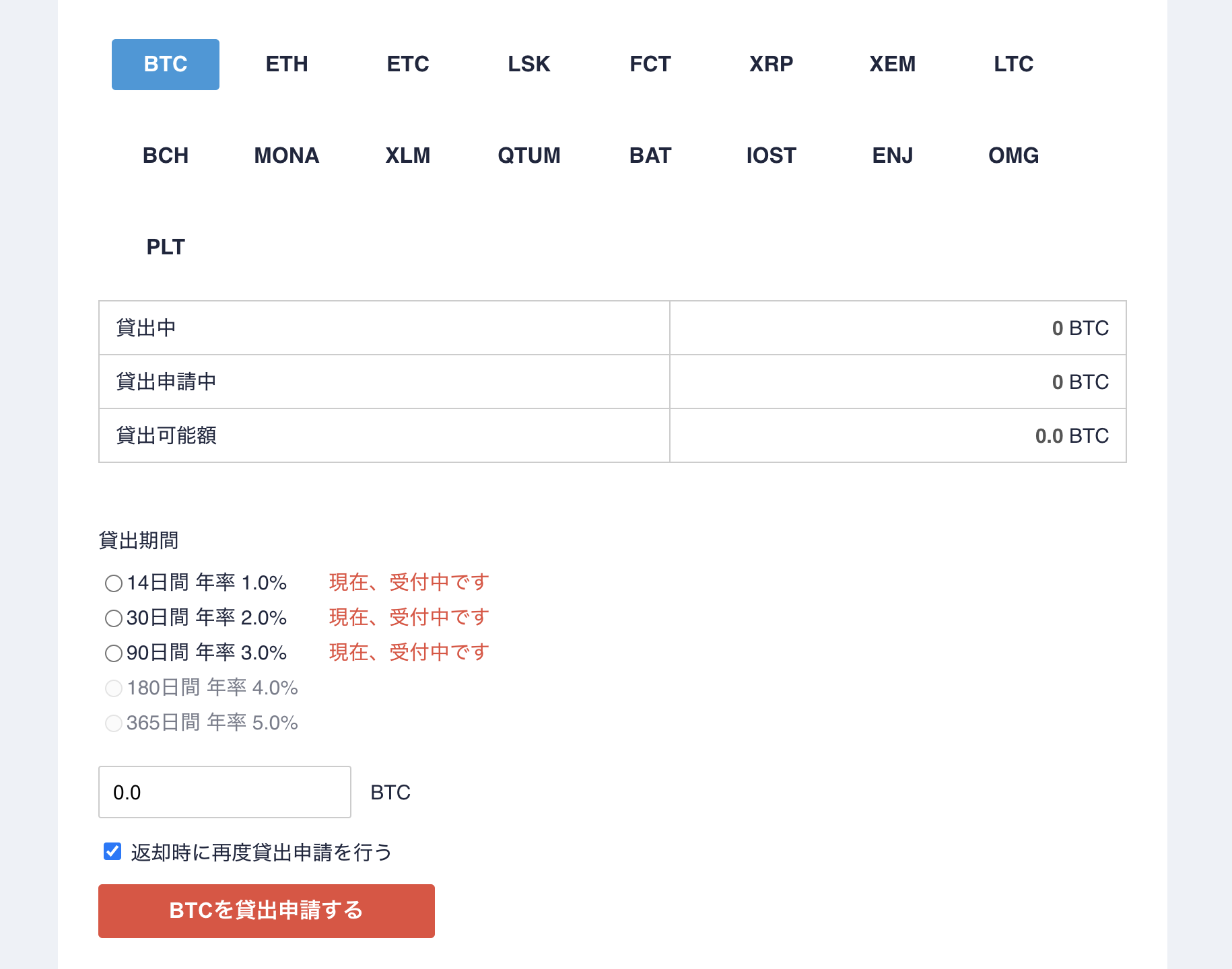Uncheck 返却時に再度貸出申請を行う
Image resolution: width=1232 pixels, height=969 pixels.
point(112,851)
